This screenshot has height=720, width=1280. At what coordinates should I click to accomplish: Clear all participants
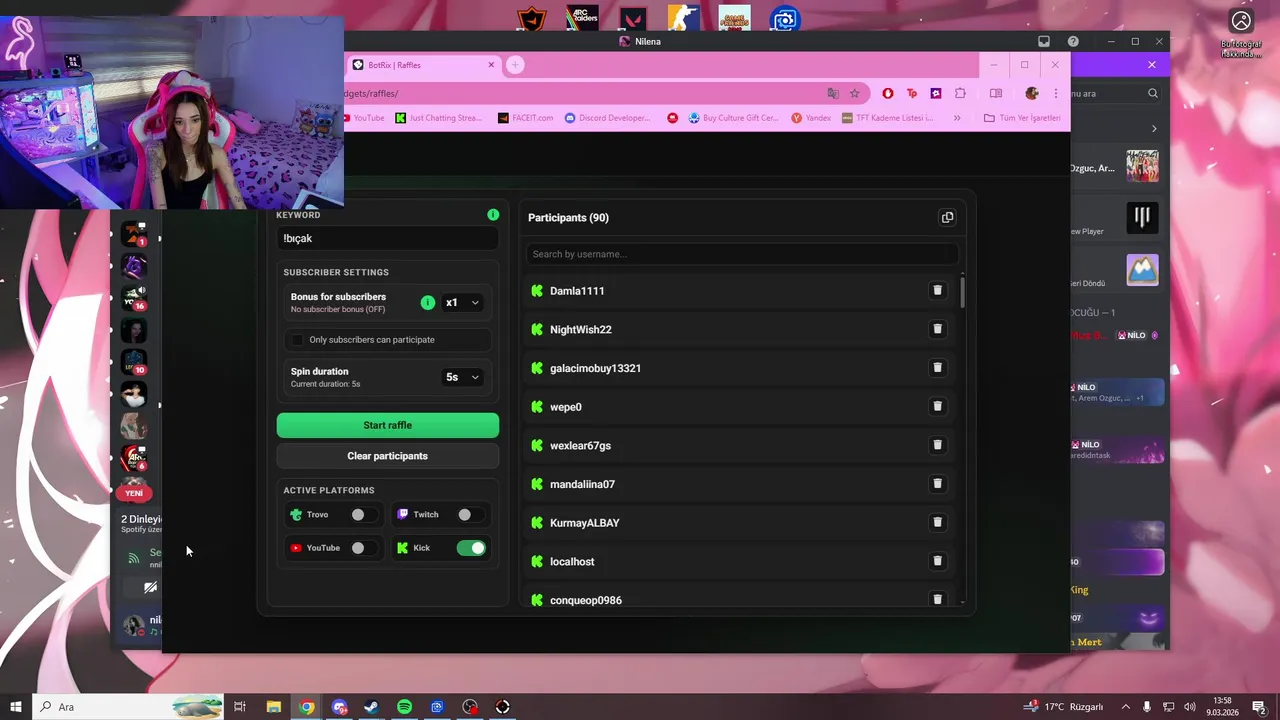pos(388,456)
